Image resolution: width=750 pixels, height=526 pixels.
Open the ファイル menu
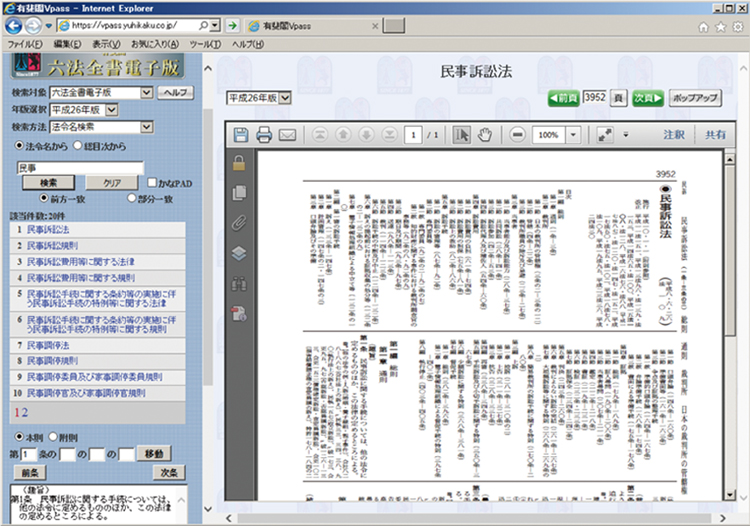(25, 44)
